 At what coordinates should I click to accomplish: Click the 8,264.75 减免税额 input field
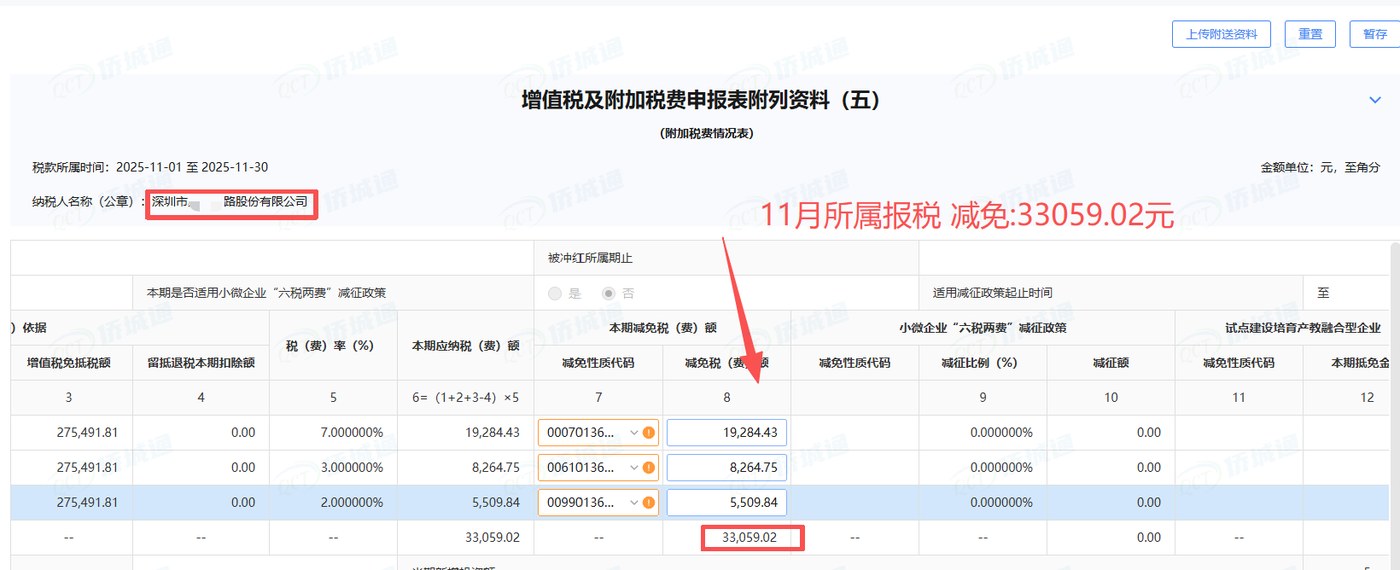pyautogui.click(x=727, y=467)
